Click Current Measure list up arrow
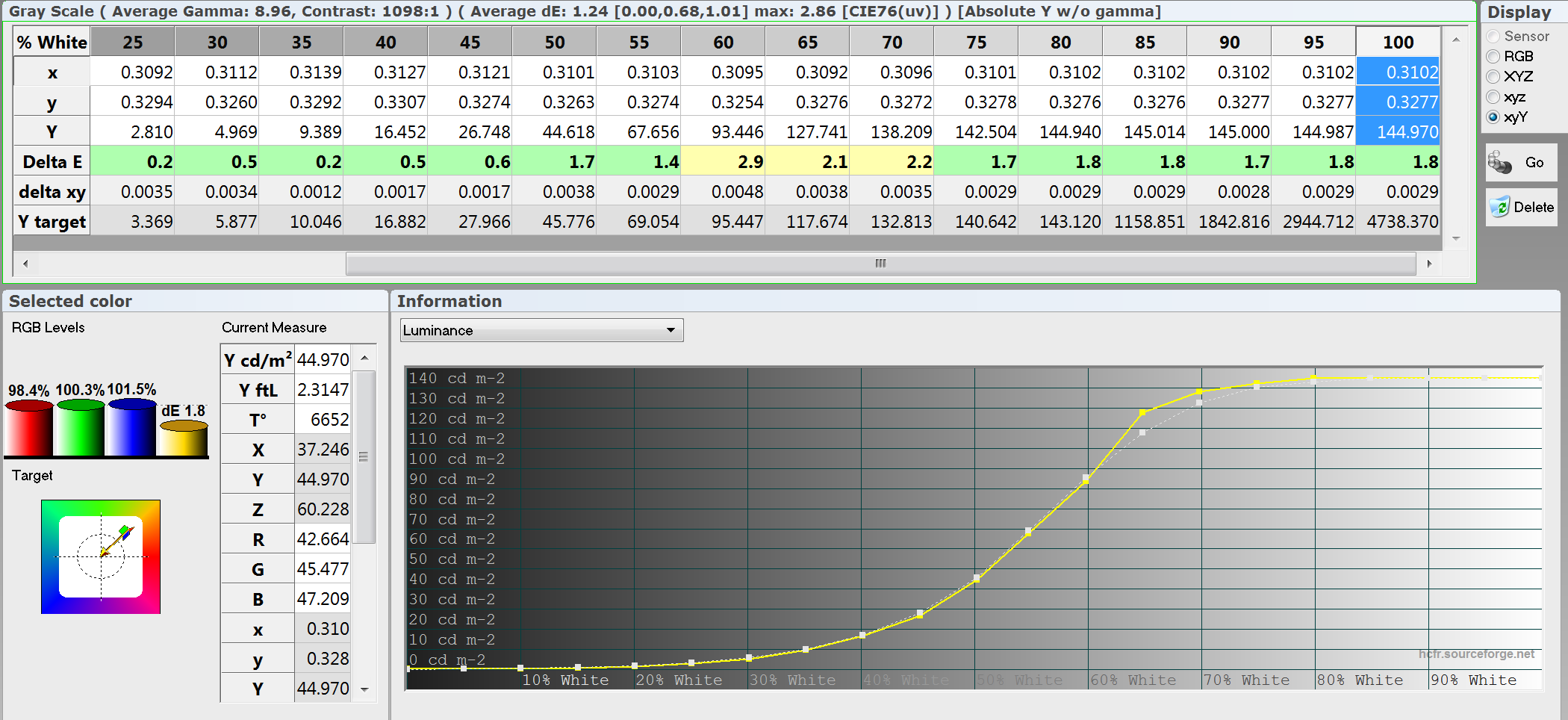This screenshot has width=1568, height=720. coord(364,358)
